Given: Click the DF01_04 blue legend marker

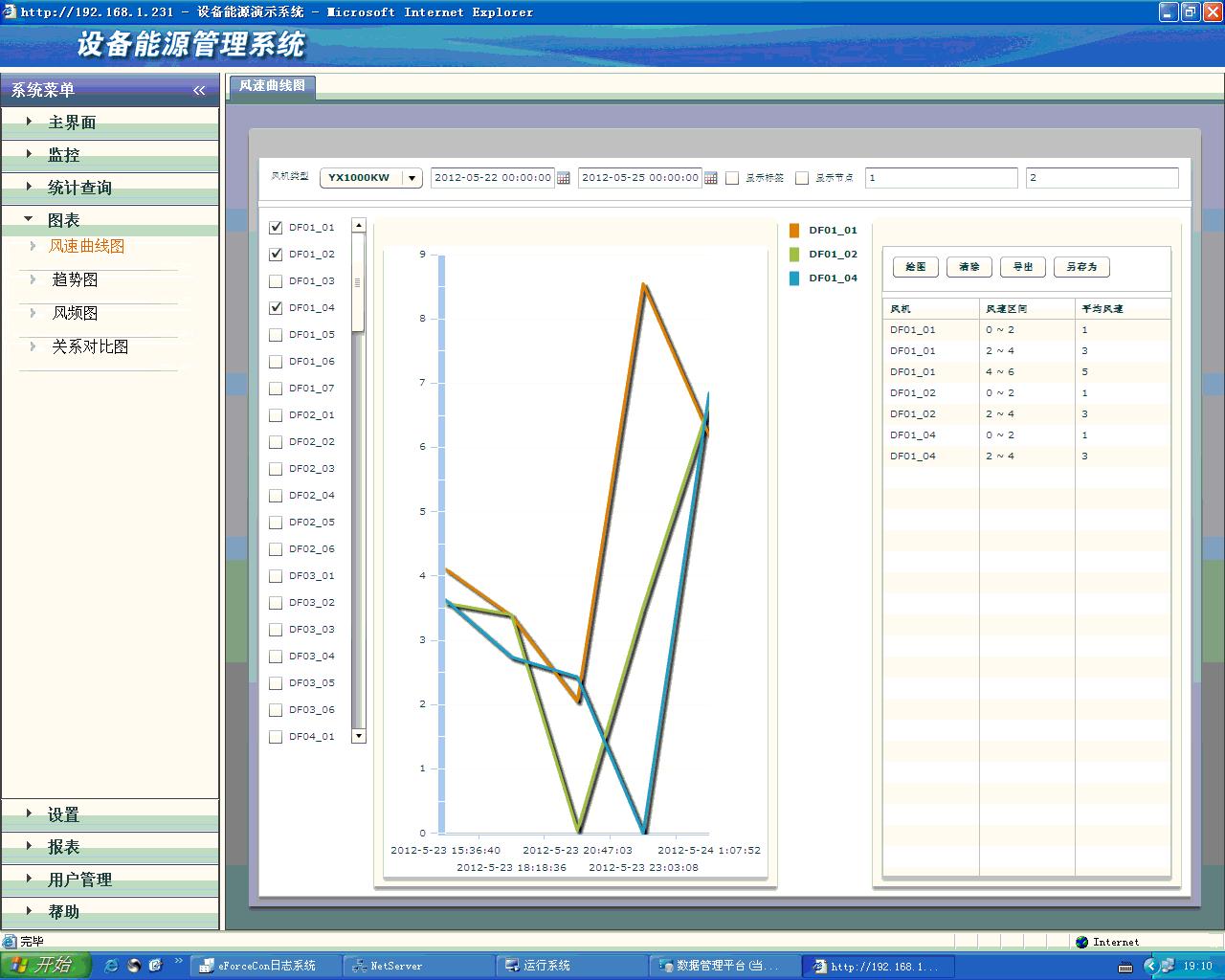Looking at the screenshot, I should [794, 278].
